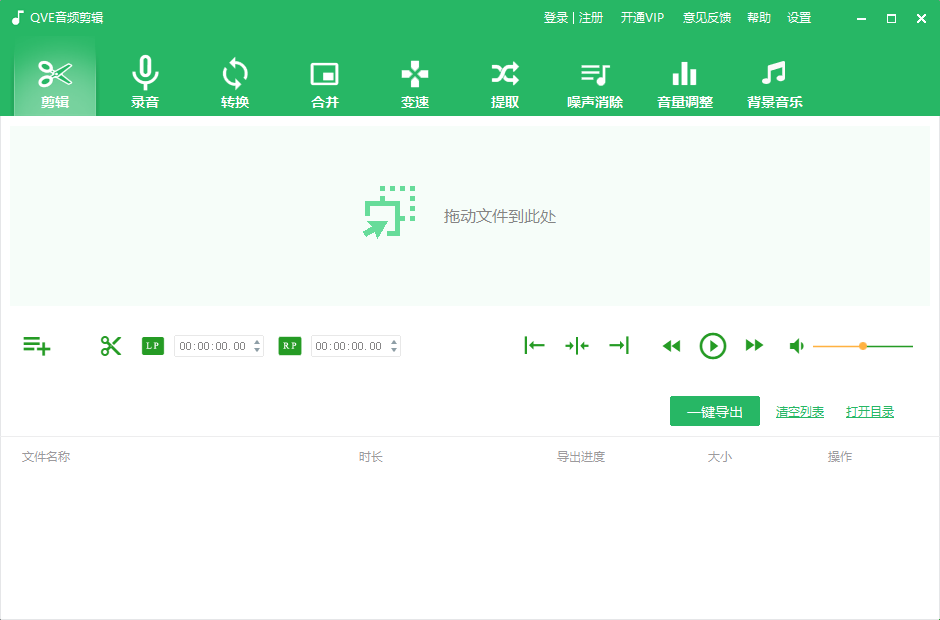Set the left cut point with LP

(152, 345)
